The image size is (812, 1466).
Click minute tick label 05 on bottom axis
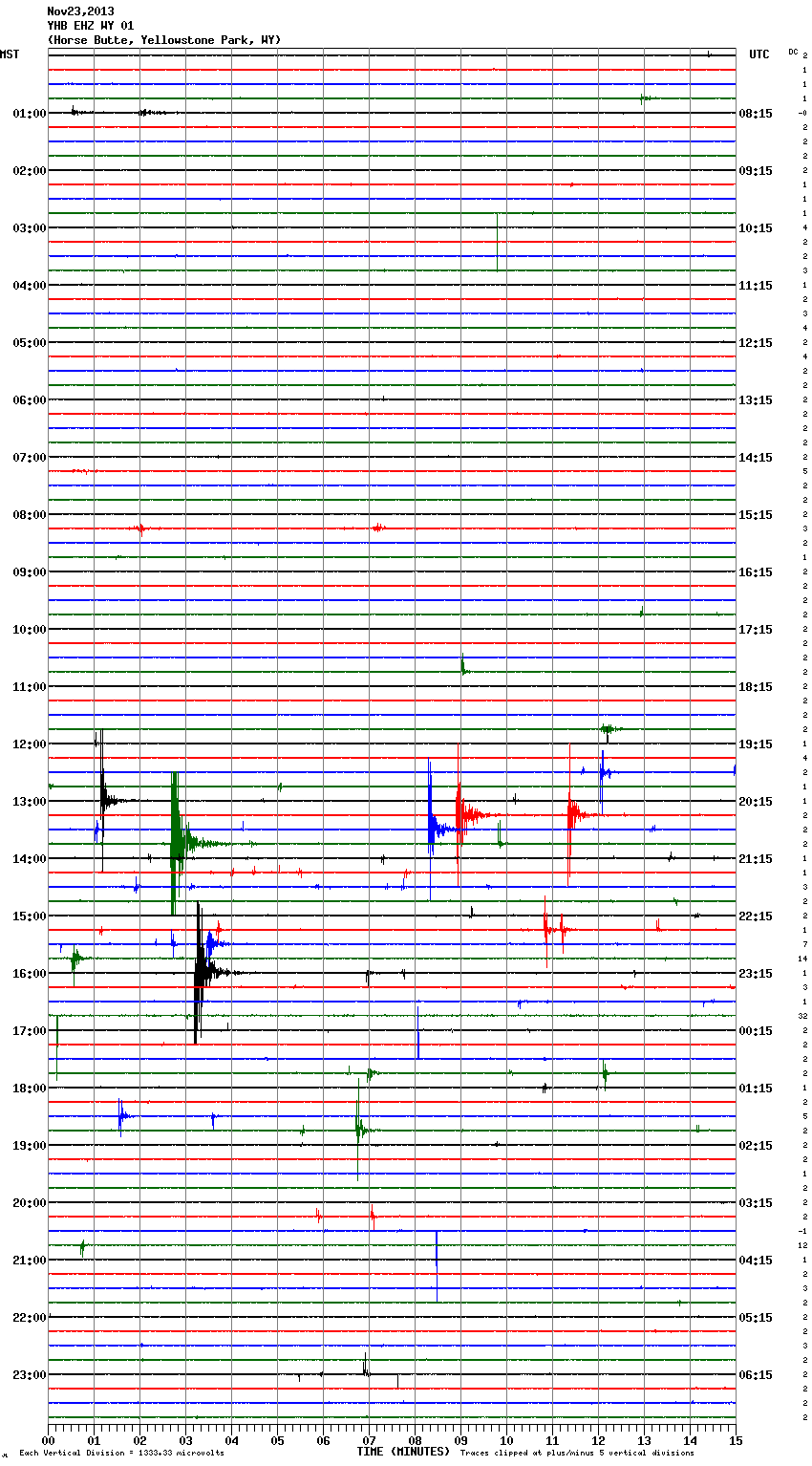click(x=277, y=1440)
